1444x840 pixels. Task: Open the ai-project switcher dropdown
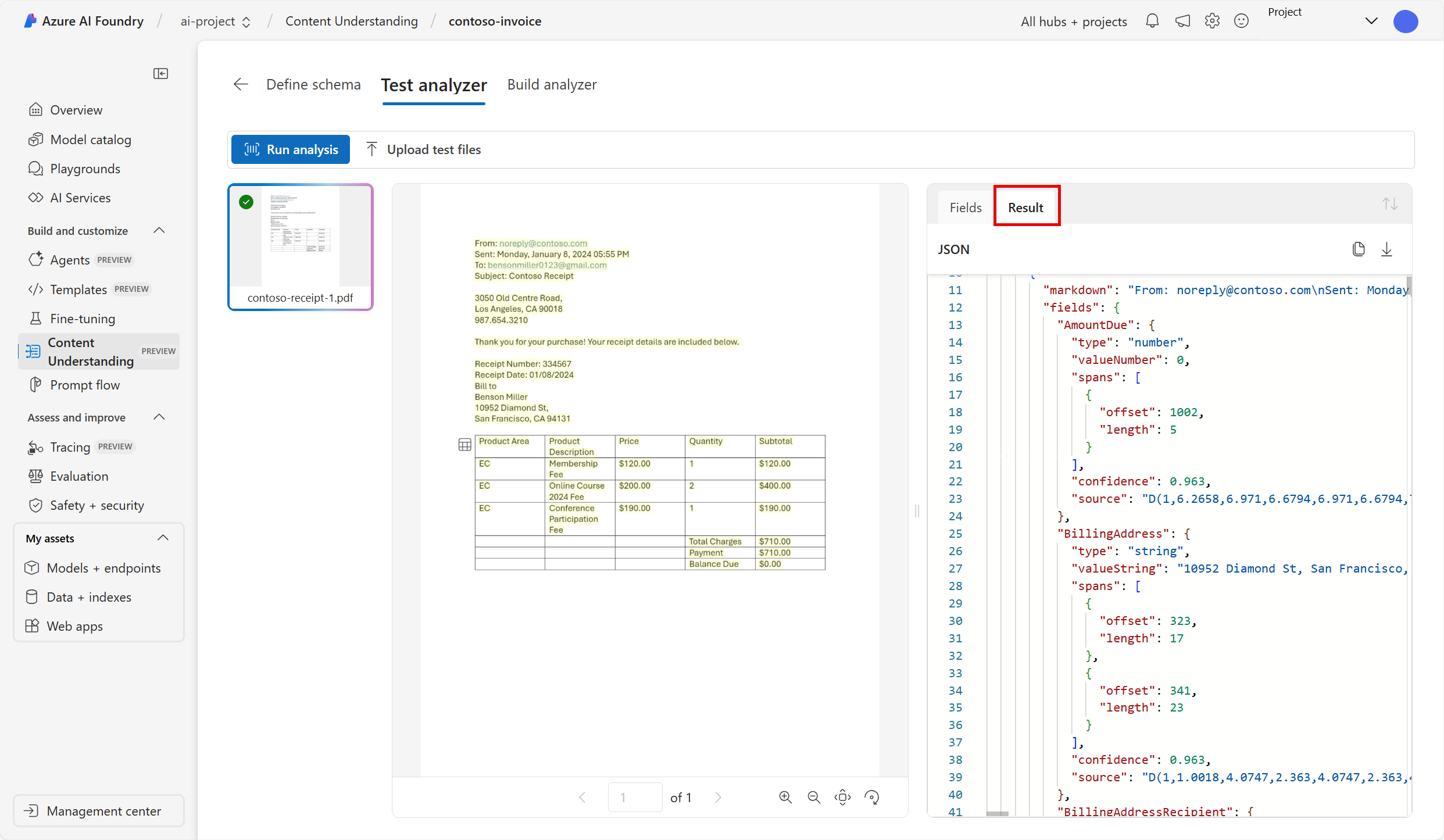pyautogui.click(x=216, y=22)
